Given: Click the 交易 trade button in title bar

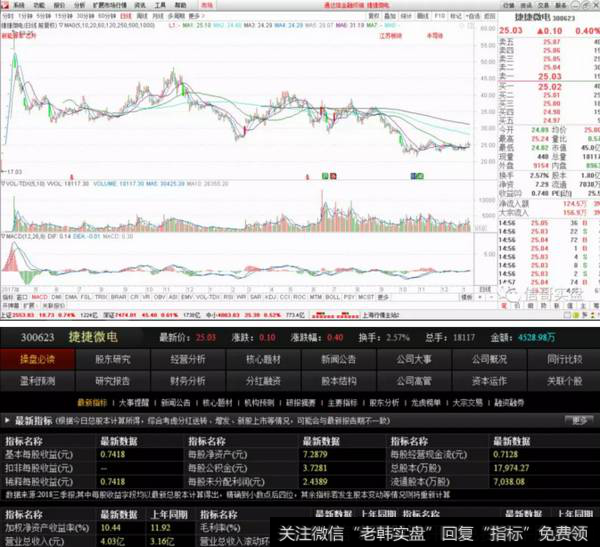Looking at the screenshot, I should [x=544, y=5].
